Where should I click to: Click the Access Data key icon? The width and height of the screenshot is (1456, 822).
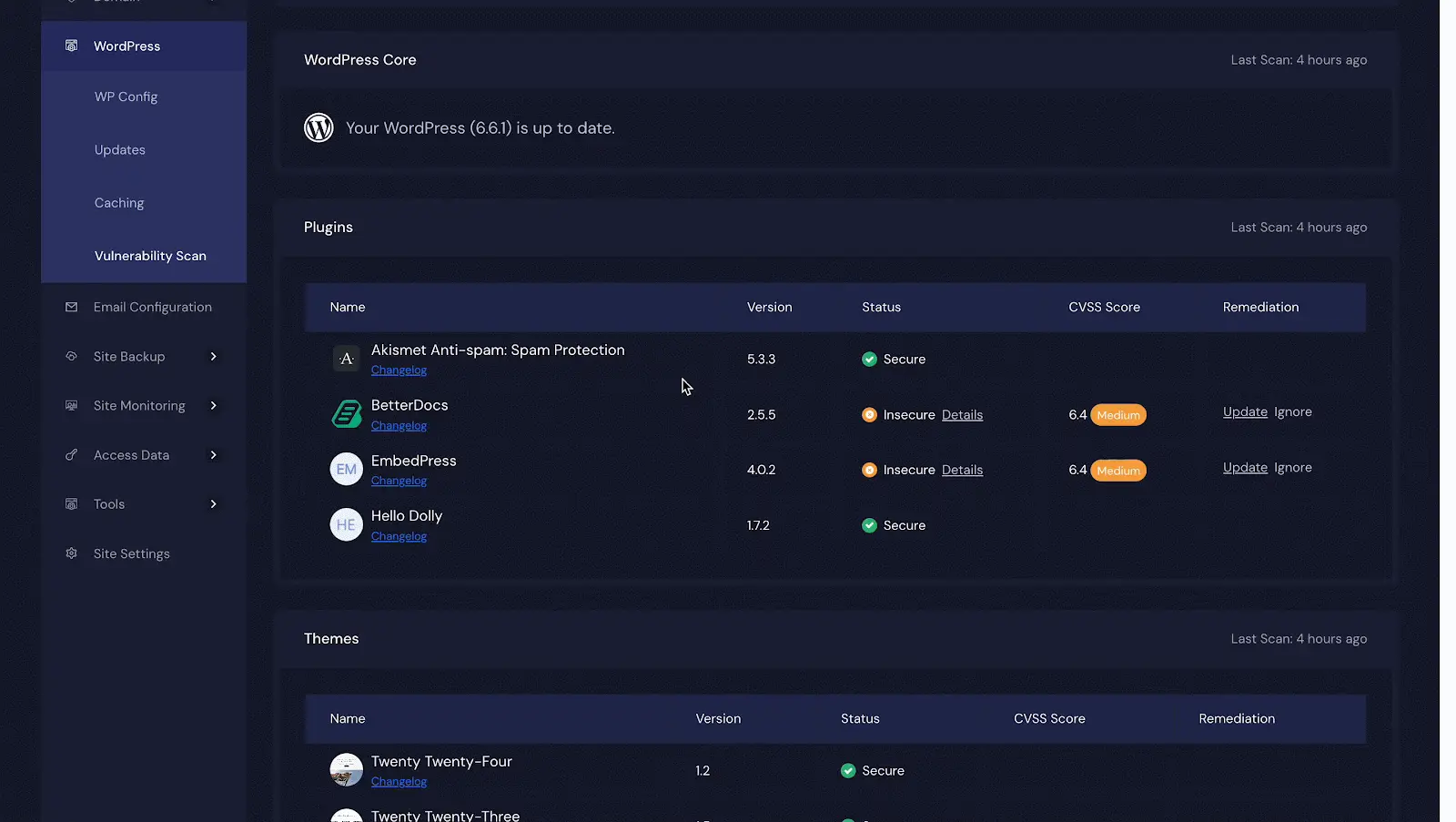point(71,454)
